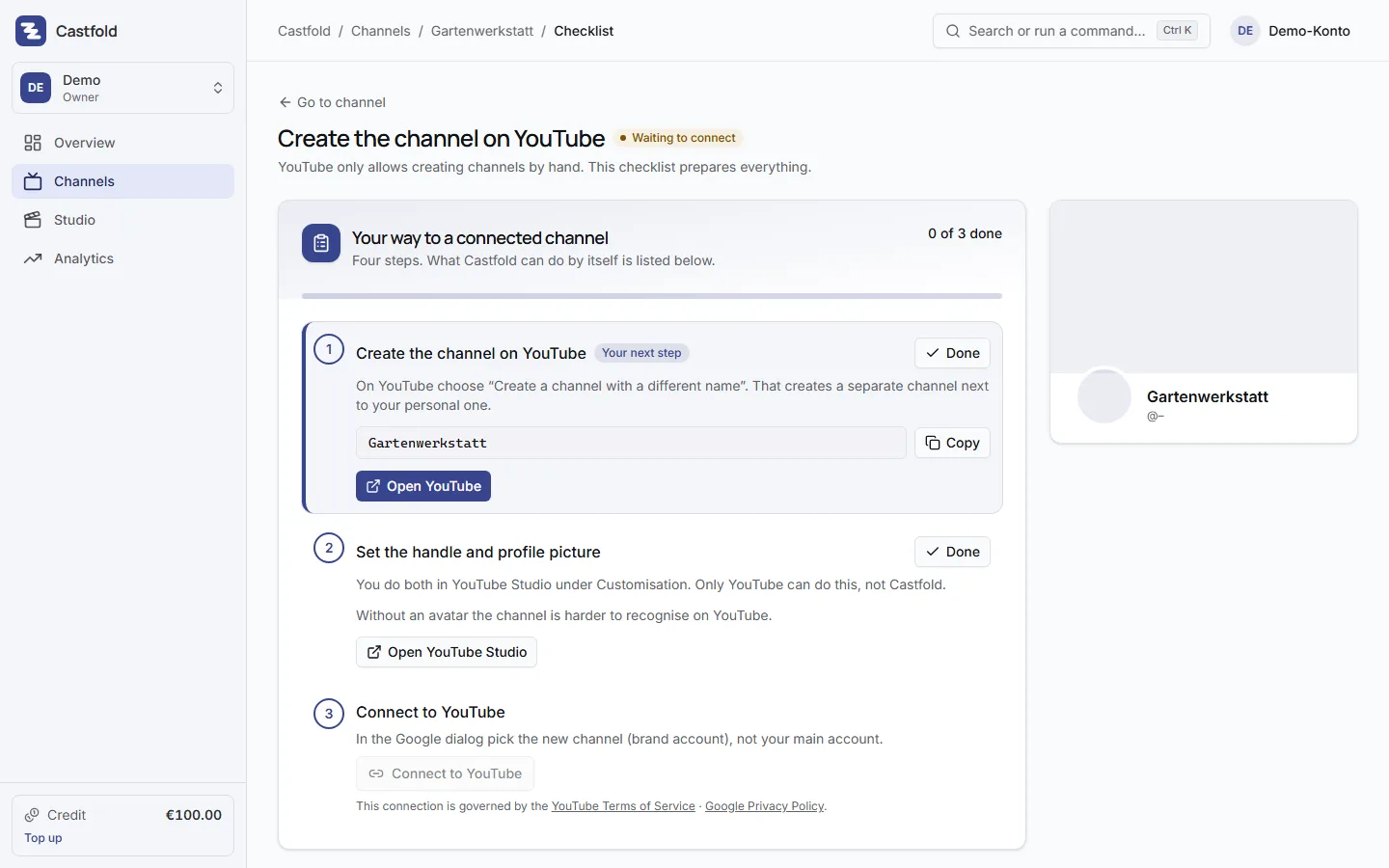Viewport: 1389px width, 868px height.
Task: Click external link icon on Open YouTube Studio
Action: pos(374,652)
